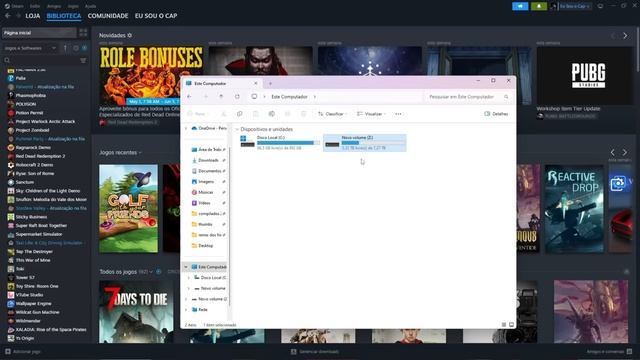Image resolution: width=640 pixels, height=360 pixels.
Task: Open the LOJA tab in Steam
Action: (x=33, y=16)
